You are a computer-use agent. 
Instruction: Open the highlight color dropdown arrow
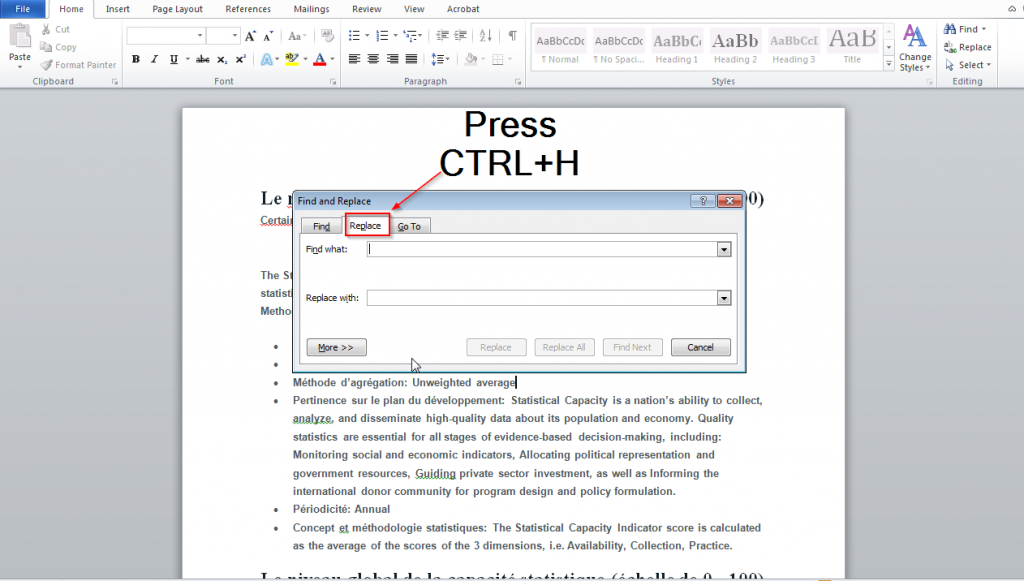click(305, 59)
